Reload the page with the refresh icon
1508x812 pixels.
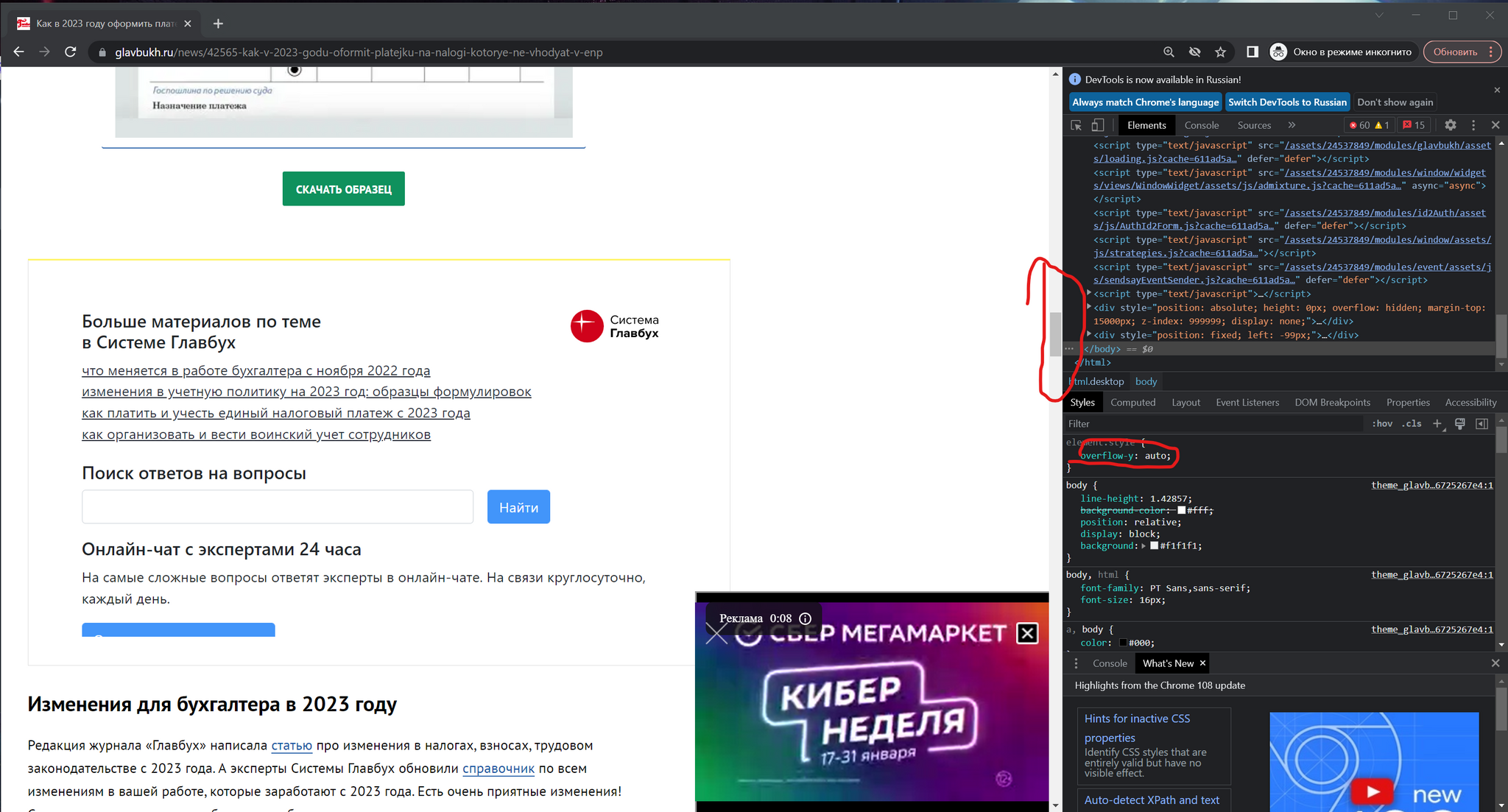[x=71, y=52]
